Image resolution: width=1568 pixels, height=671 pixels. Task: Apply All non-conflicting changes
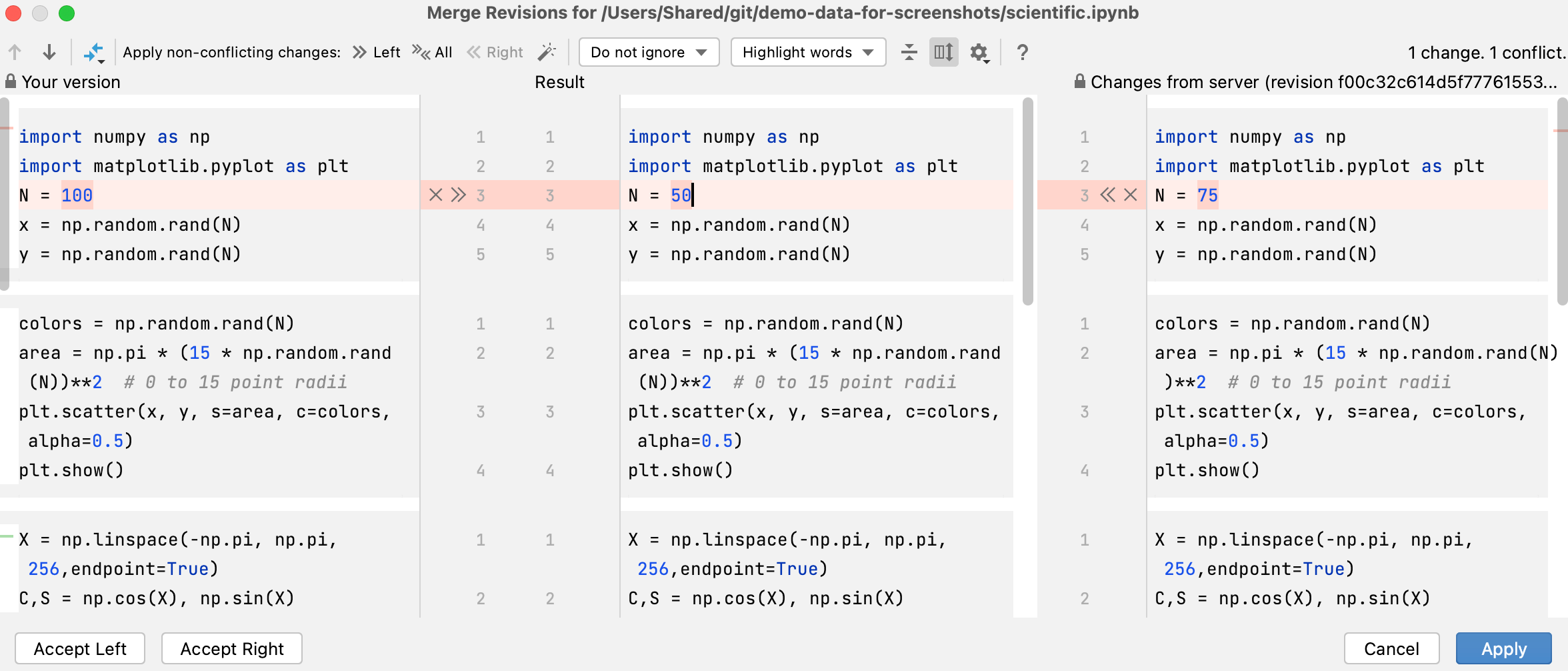tap(432, 52)
